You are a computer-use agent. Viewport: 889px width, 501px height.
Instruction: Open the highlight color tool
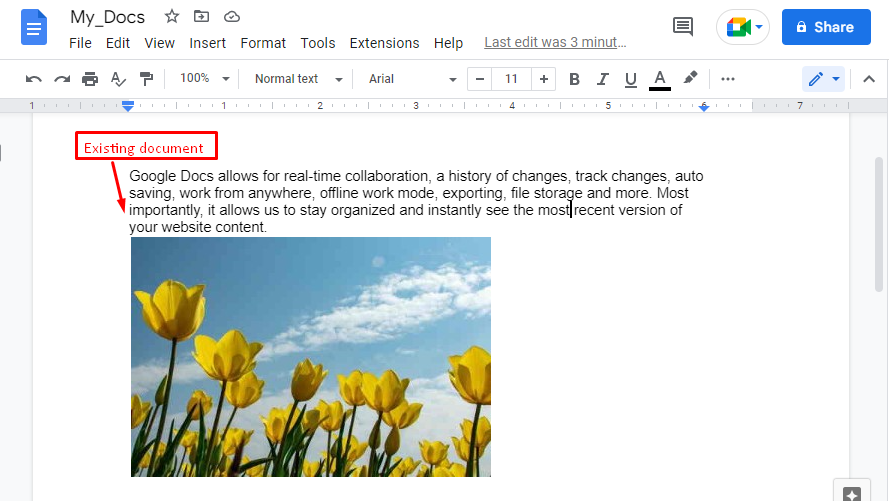pos(690,78)
